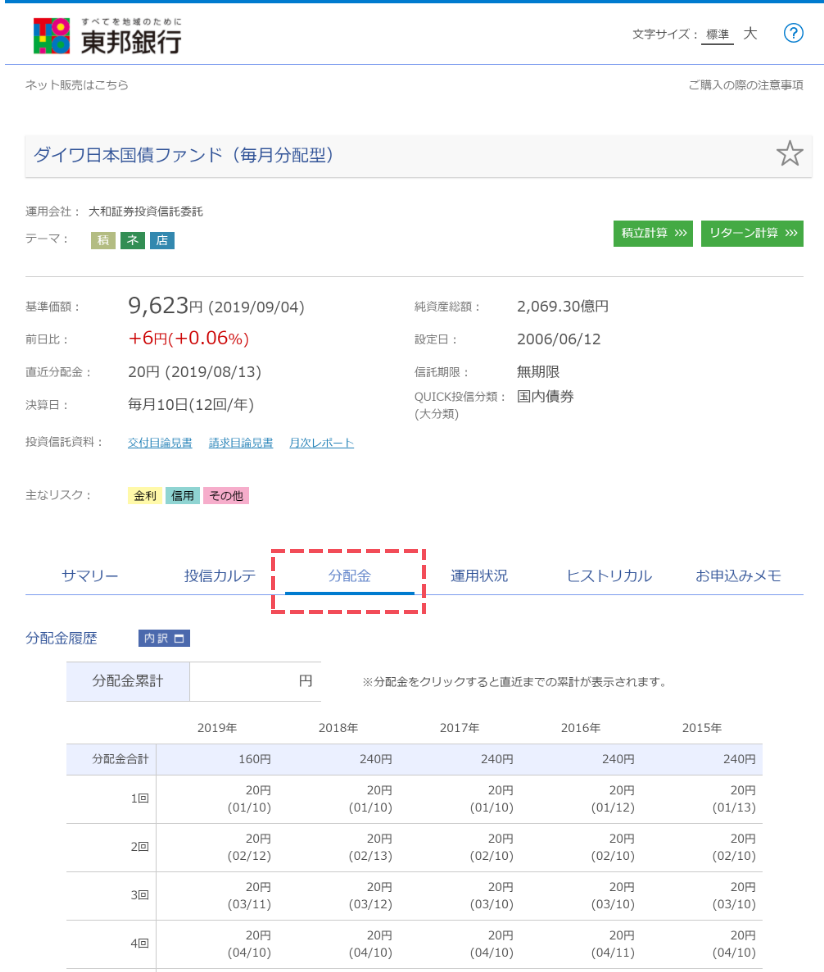Select the 分配金 tab
Viewport: 824px width, 972px height.
[x=349, y=576]
